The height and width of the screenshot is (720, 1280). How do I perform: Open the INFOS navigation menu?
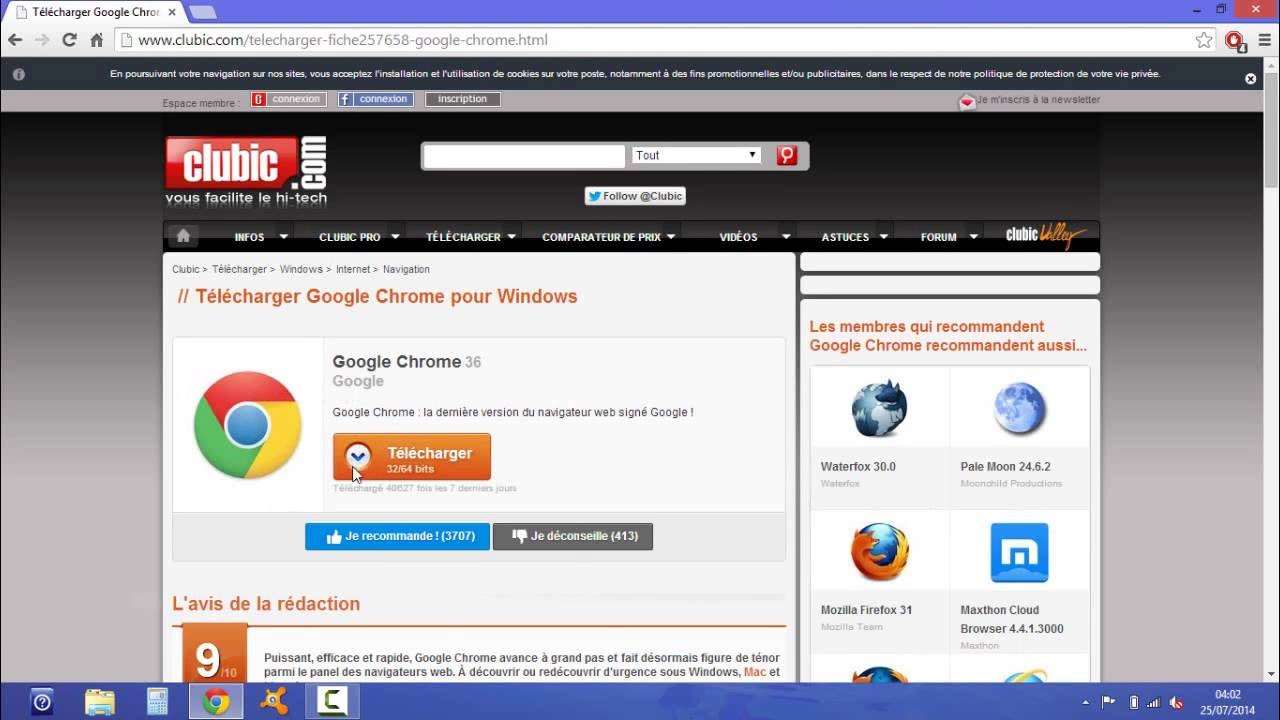click(x=250, y=237)
